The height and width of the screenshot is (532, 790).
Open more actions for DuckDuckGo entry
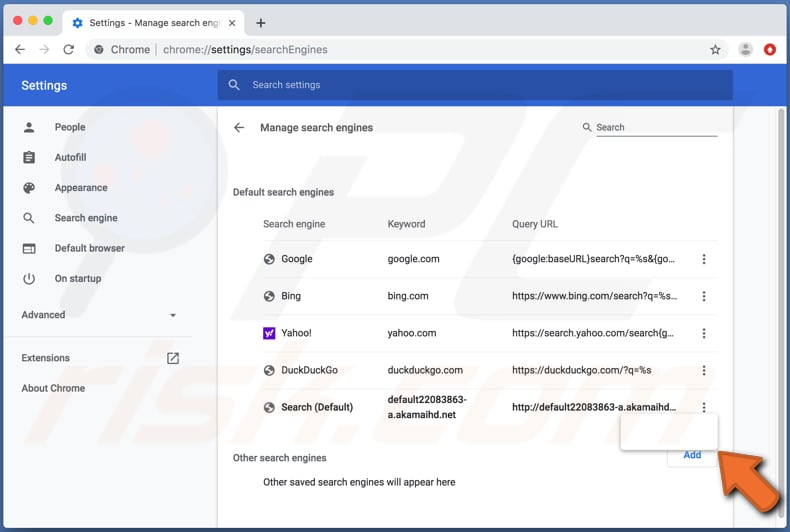point(704,370)
